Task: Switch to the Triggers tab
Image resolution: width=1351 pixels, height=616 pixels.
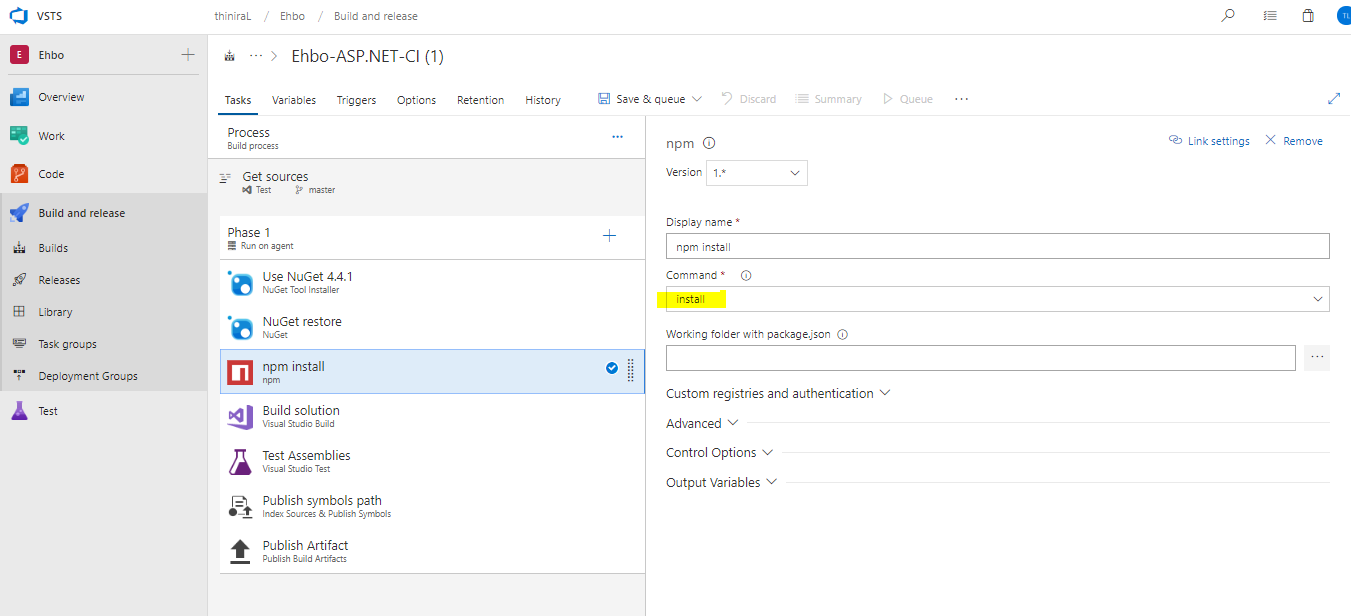Action: pyautogui.click(x=356, y=100)
